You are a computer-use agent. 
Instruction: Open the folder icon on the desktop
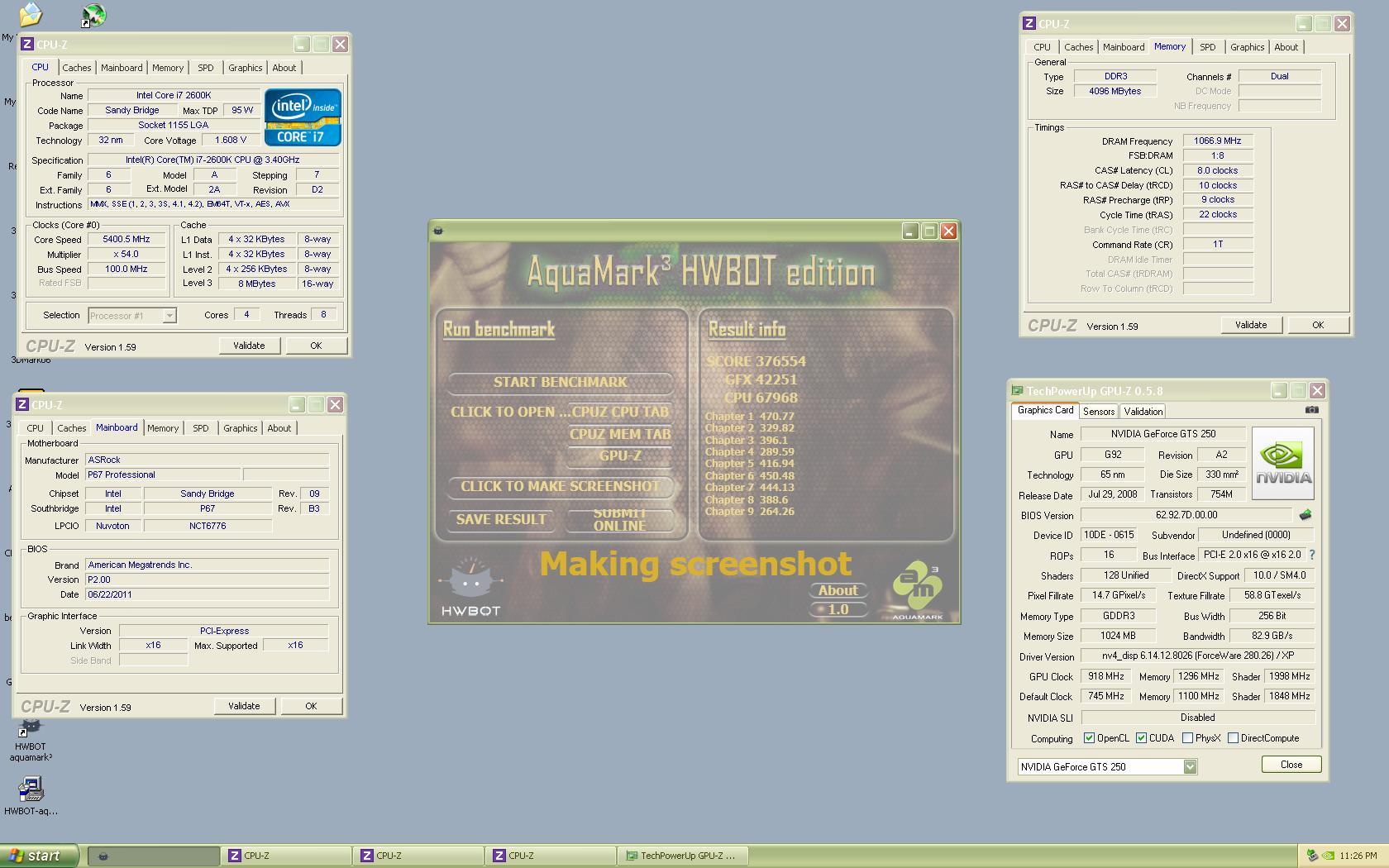[x=31, y=14]
